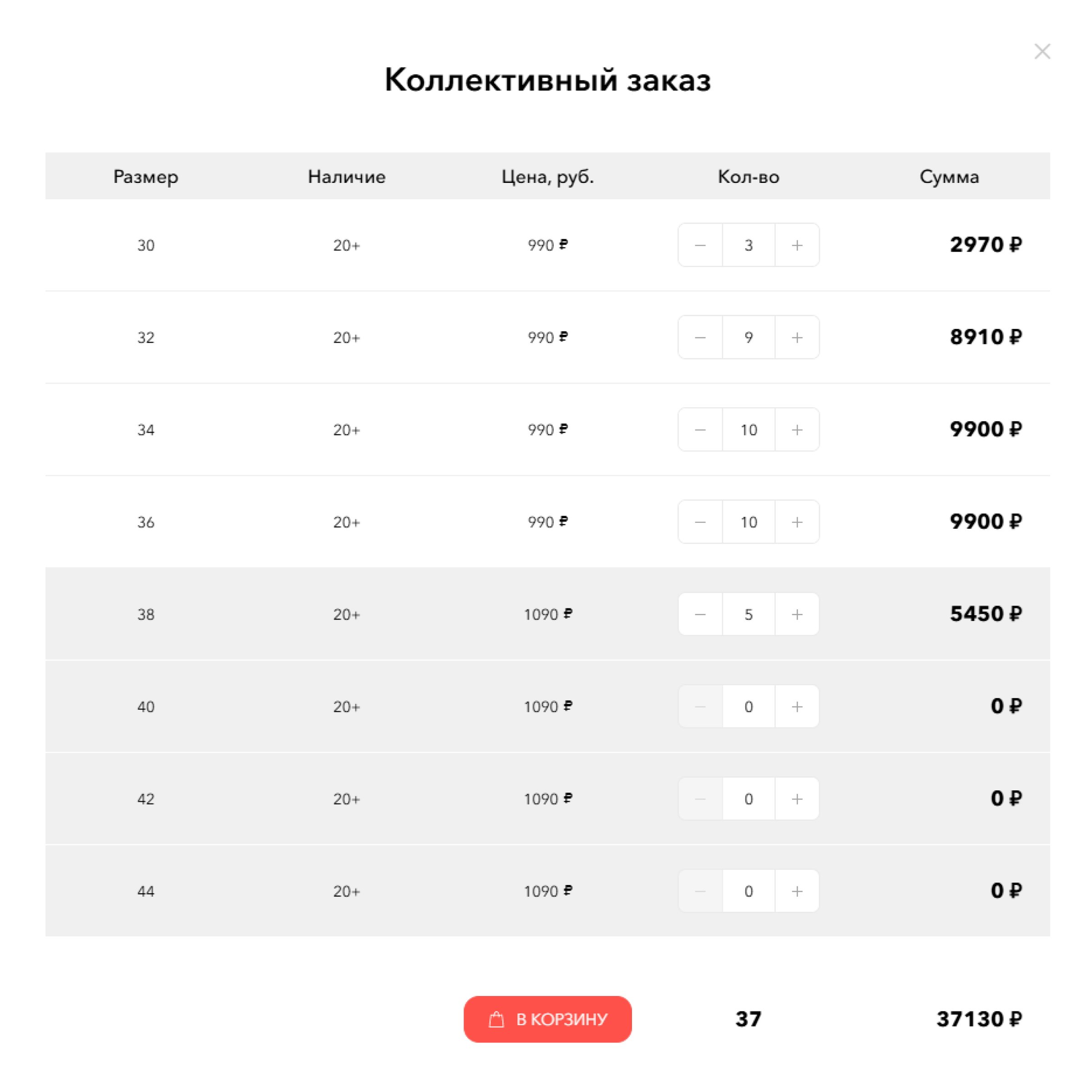Add one more of size 34
Screen dimensions: 1092x1092
tap(797, 430)
